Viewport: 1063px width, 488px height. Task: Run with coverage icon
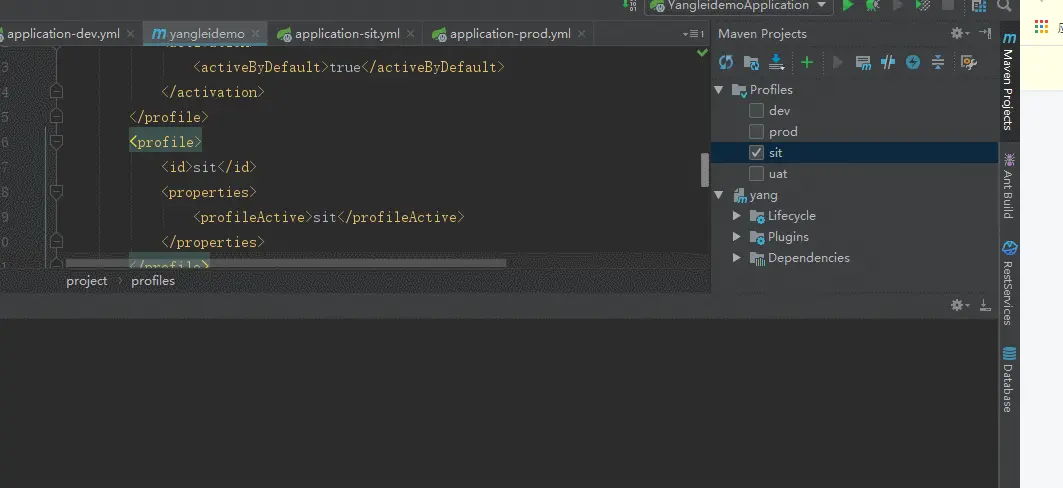click(923, 5)
